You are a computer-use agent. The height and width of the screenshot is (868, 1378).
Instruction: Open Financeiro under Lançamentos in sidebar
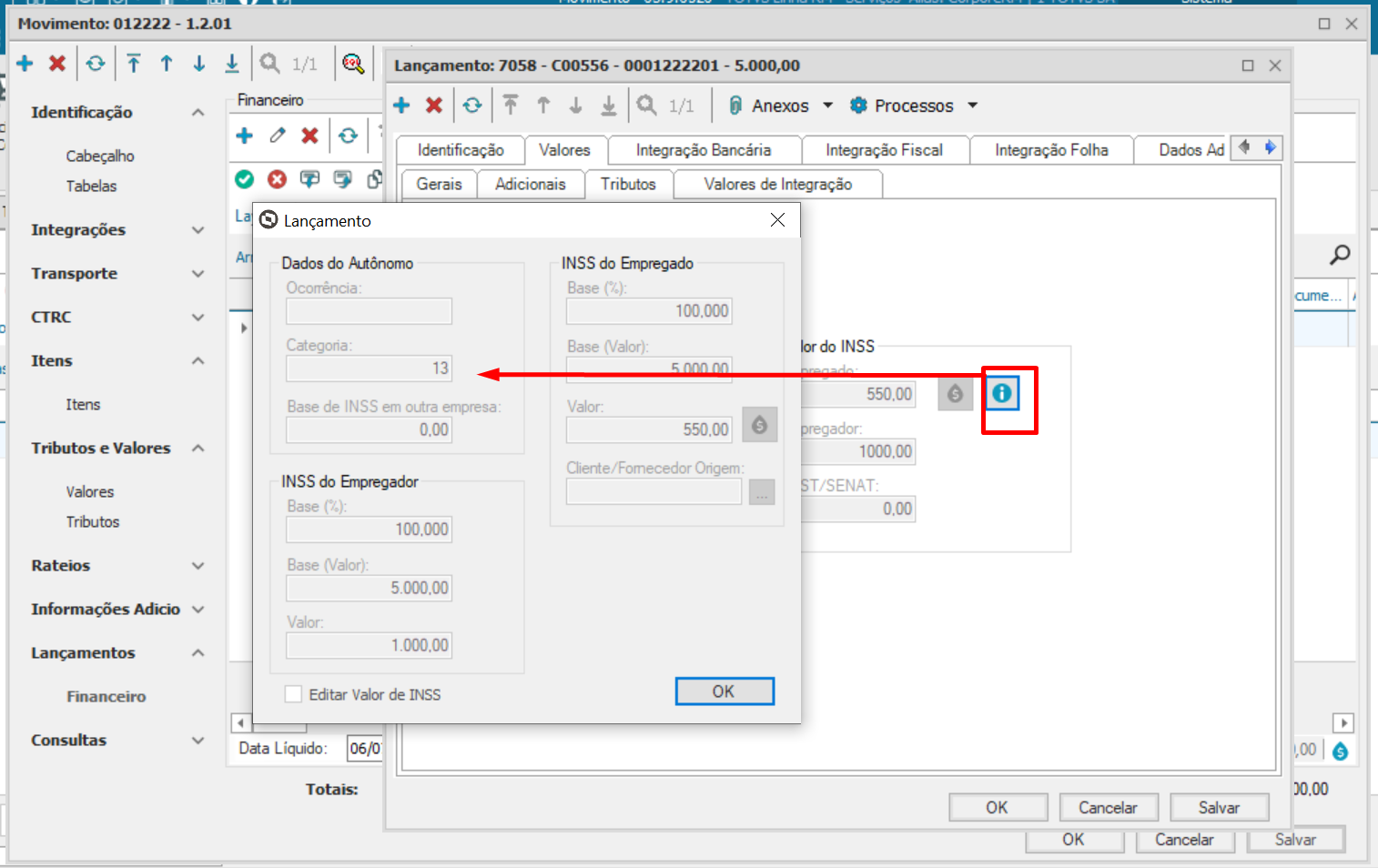pos(106,696)
